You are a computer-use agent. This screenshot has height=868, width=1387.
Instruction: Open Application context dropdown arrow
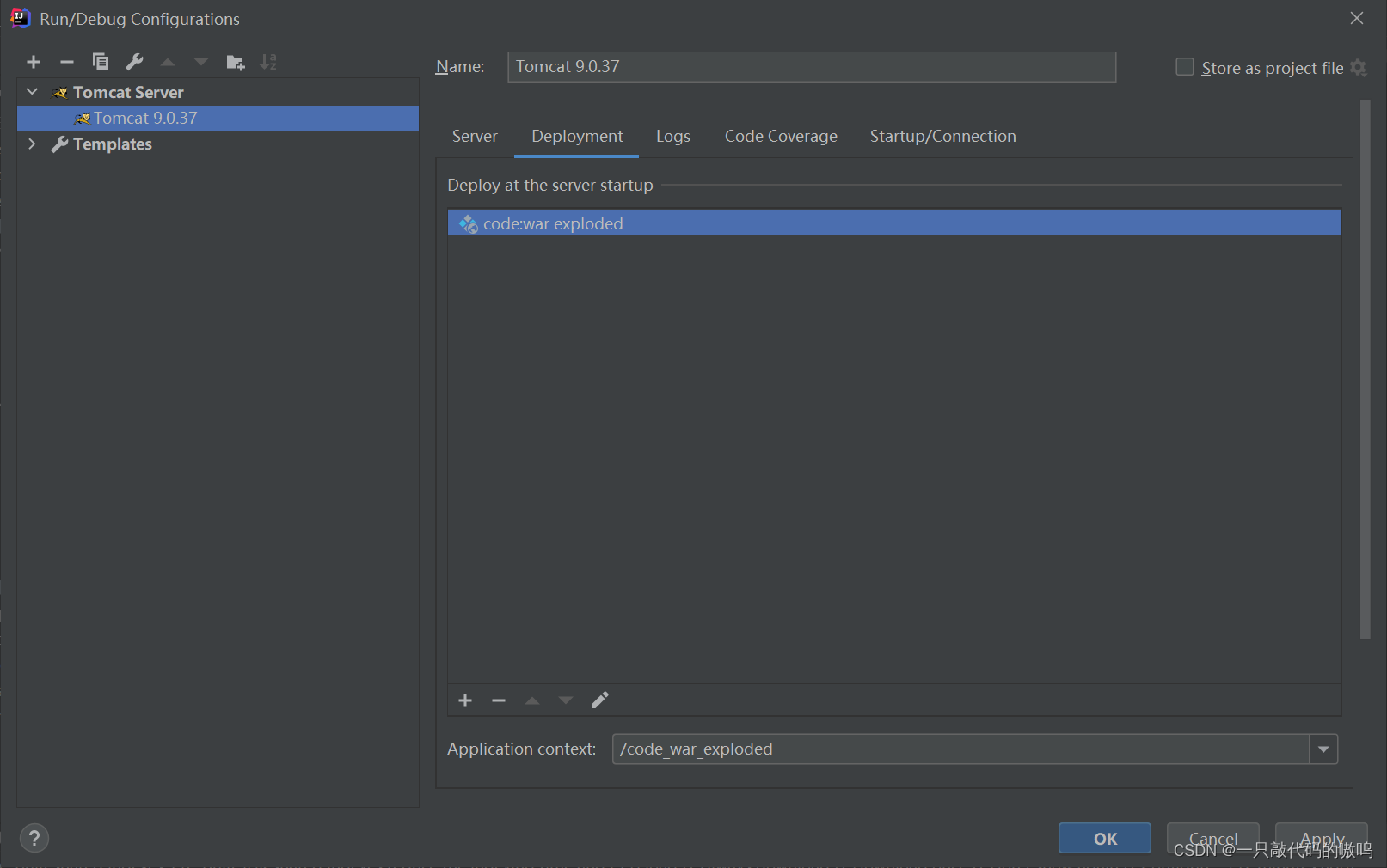pos(1323,749)
